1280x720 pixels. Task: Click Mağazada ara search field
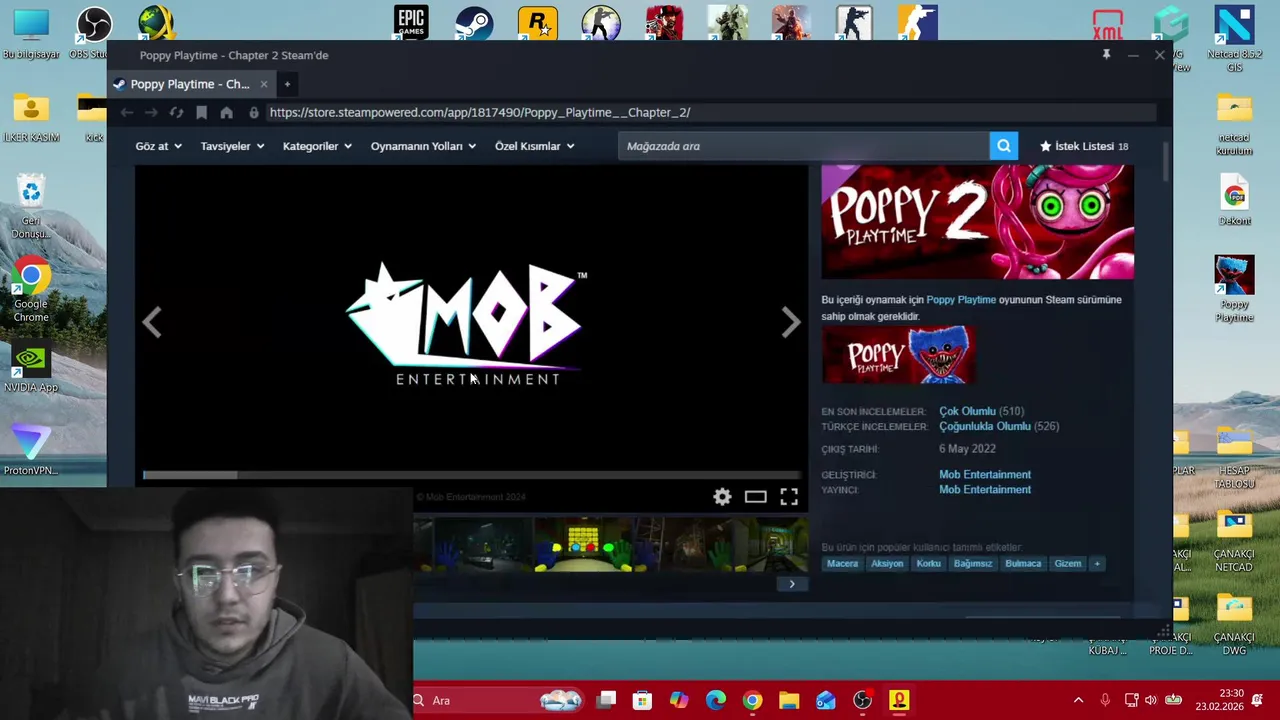point(803,146)
